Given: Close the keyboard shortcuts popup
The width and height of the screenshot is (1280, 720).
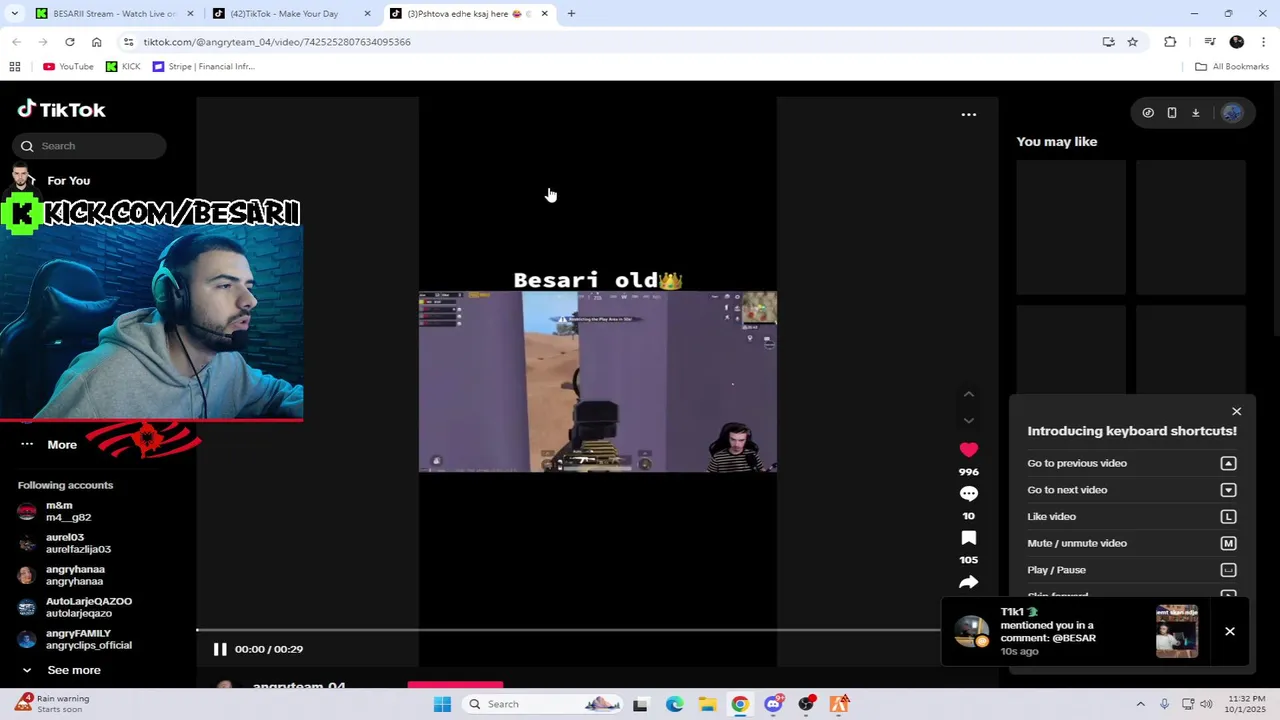Looking at the screenshot, I should (1236, 411).
